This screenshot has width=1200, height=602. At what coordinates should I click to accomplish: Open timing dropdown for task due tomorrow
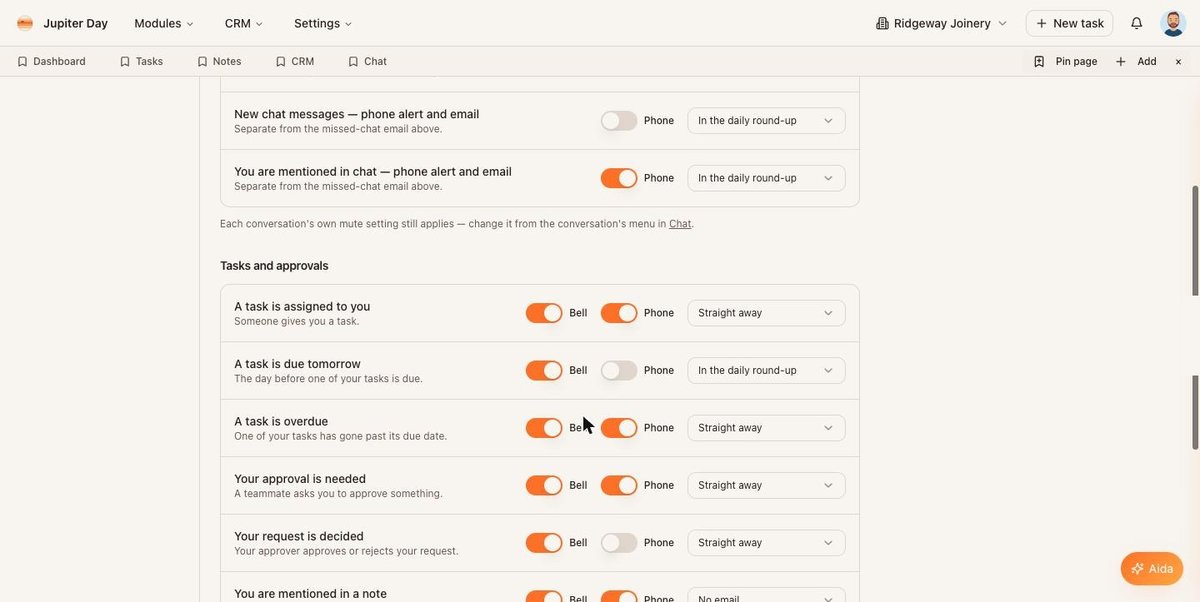[766, 370]
